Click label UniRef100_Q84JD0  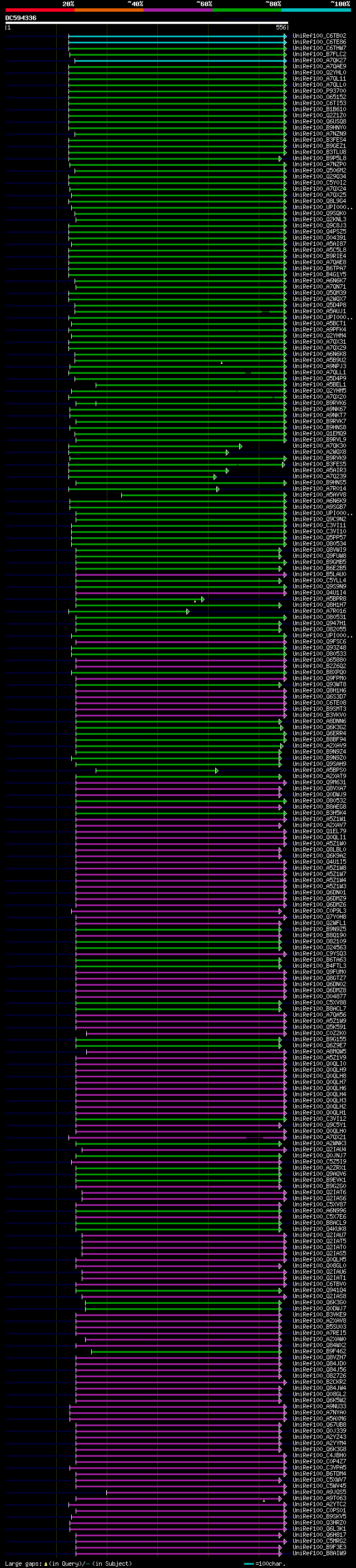pyautogui.click(x=319, y=1363)
